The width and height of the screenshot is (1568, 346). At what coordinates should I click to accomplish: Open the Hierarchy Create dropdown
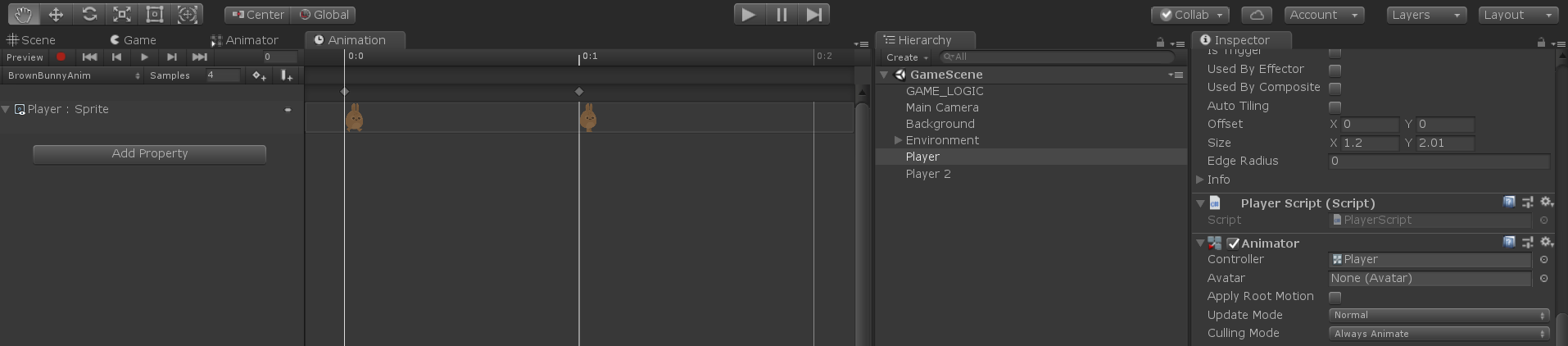click(x=906, y=57)
